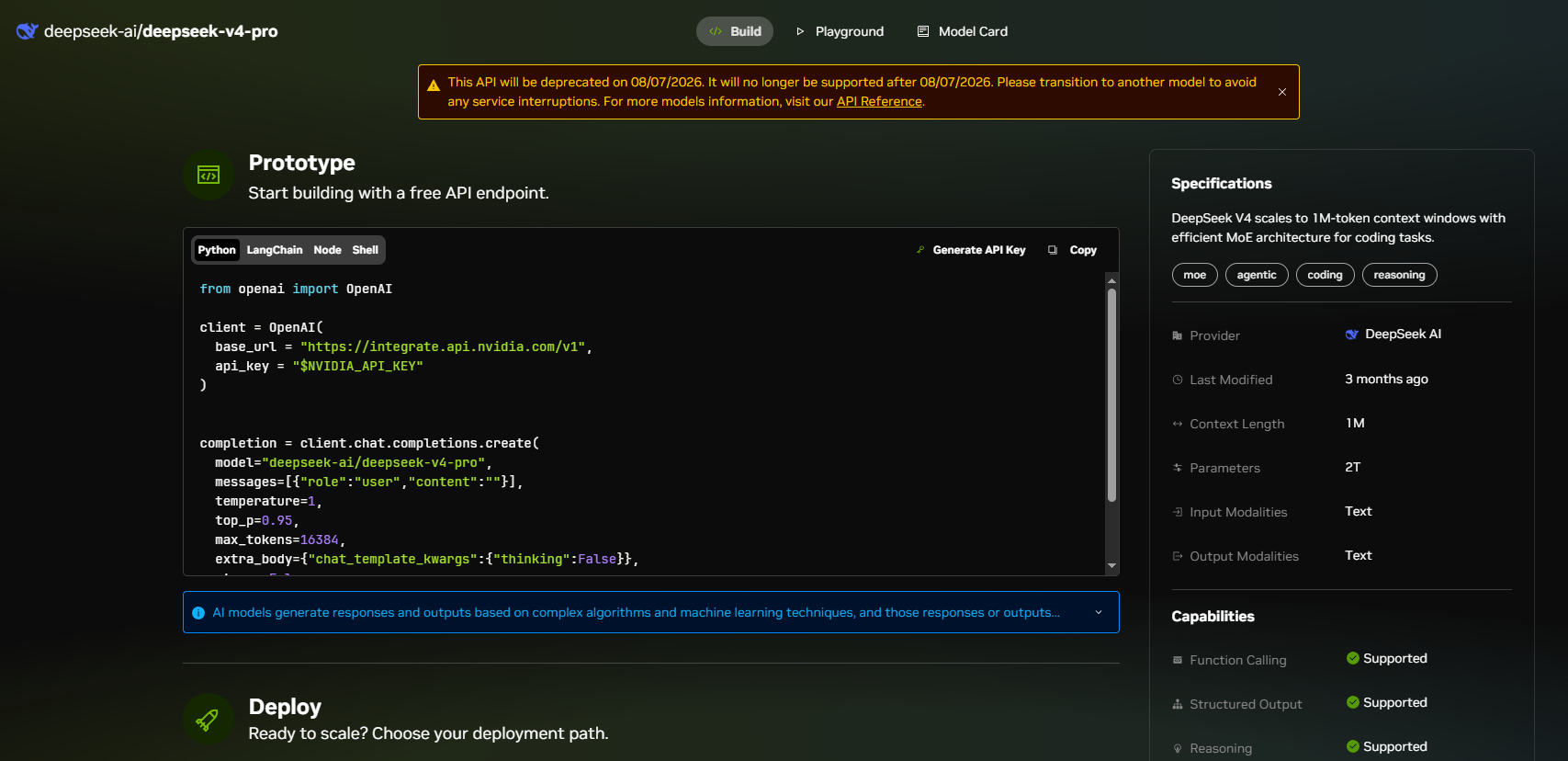Click the green check beside Function Calling

(1353, 658)
